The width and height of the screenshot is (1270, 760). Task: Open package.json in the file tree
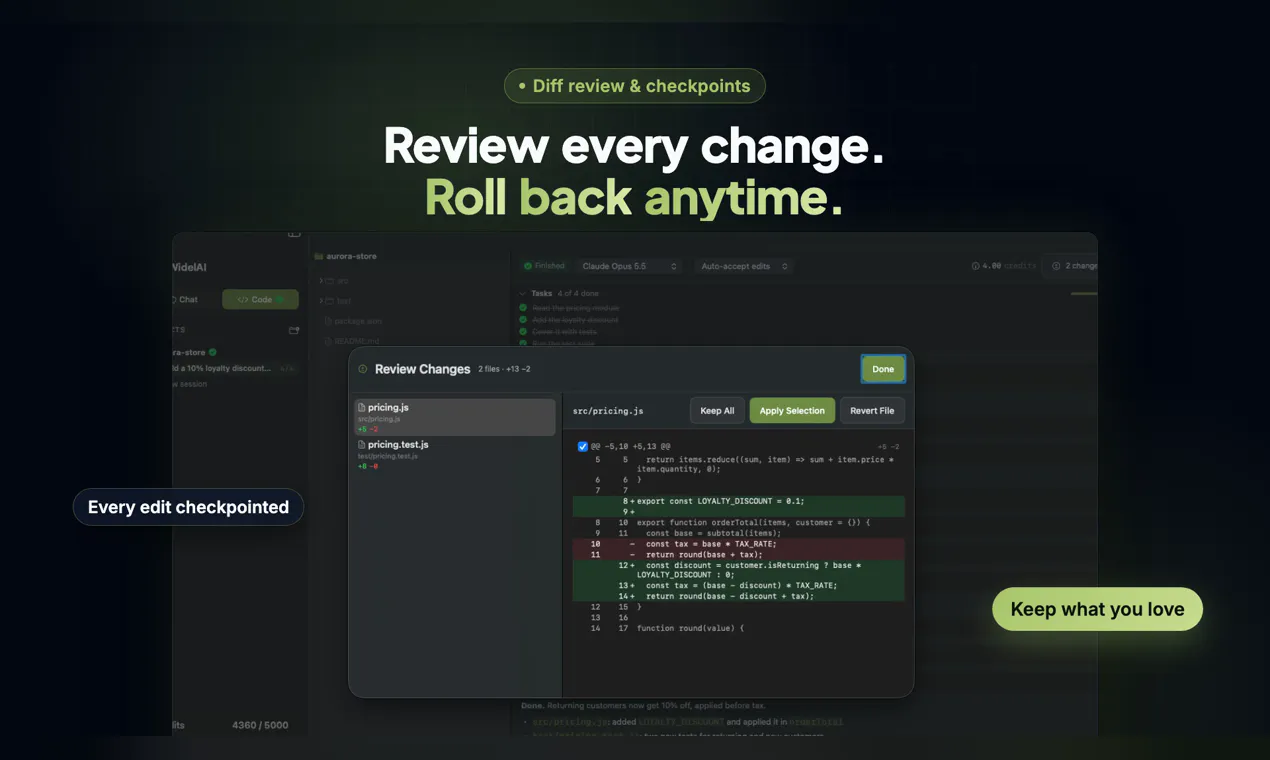click(352, 321)
